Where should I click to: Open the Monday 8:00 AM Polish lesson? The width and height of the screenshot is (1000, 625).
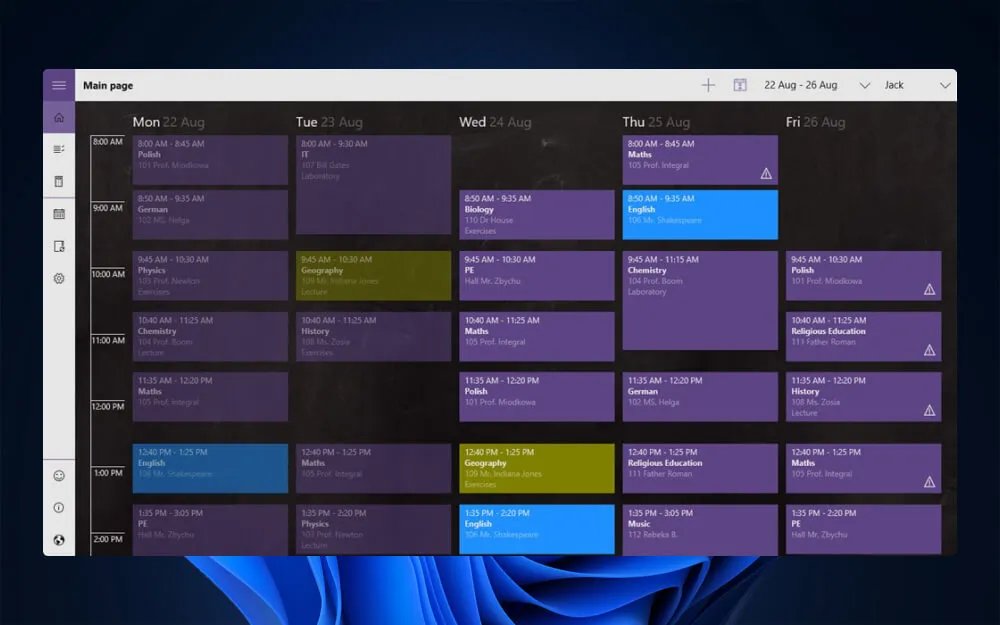(210, 160)
